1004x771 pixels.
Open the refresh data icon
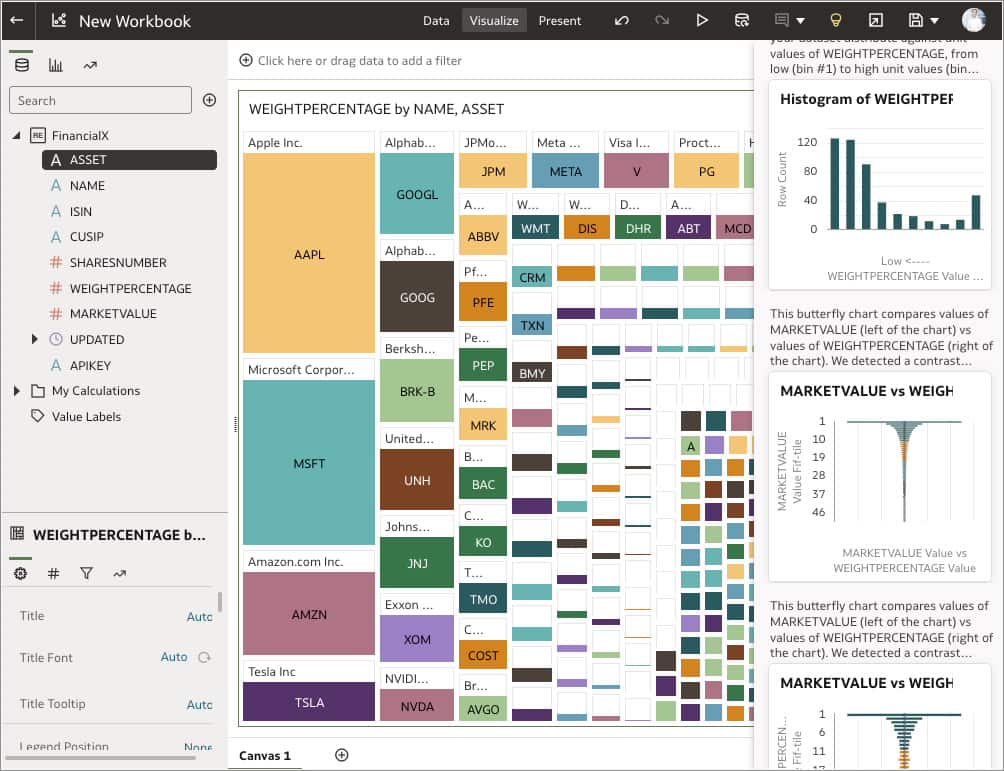pos(741,20)
